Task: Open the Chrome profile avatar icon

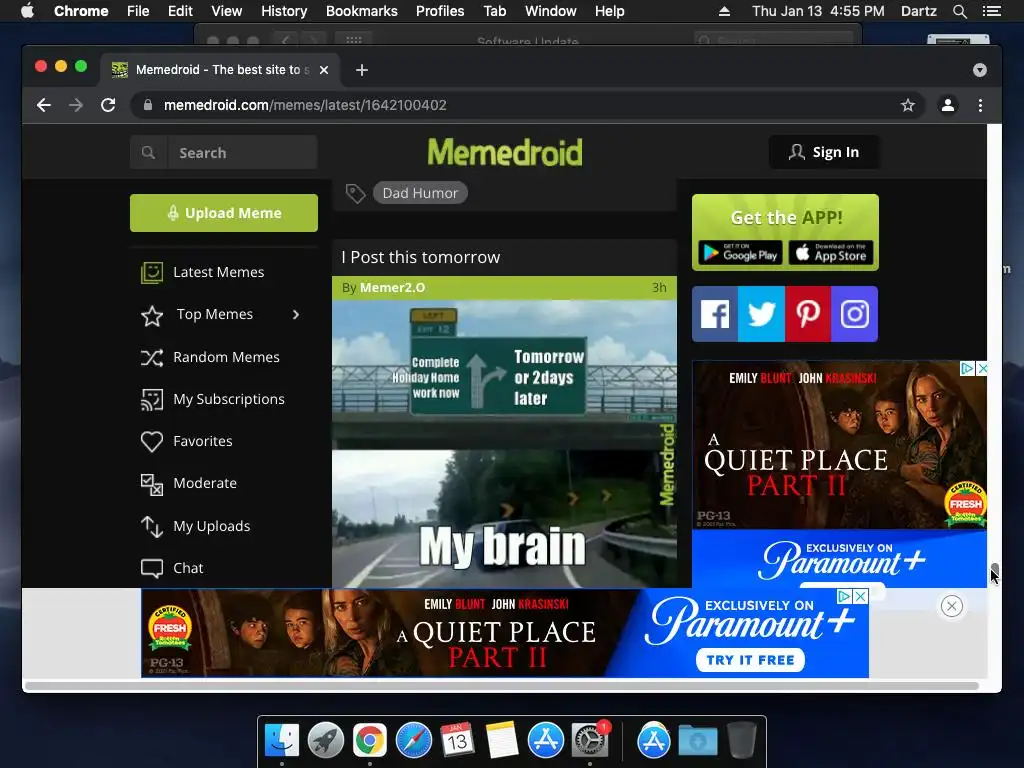Action: (x=948, y=105)
